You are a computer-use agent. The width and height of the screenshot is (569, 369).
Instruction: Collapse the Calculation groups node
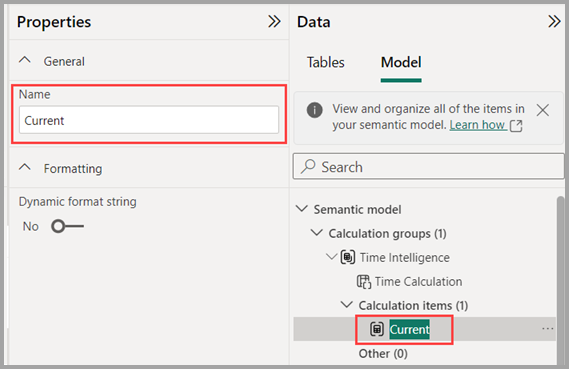click(317, 233)
